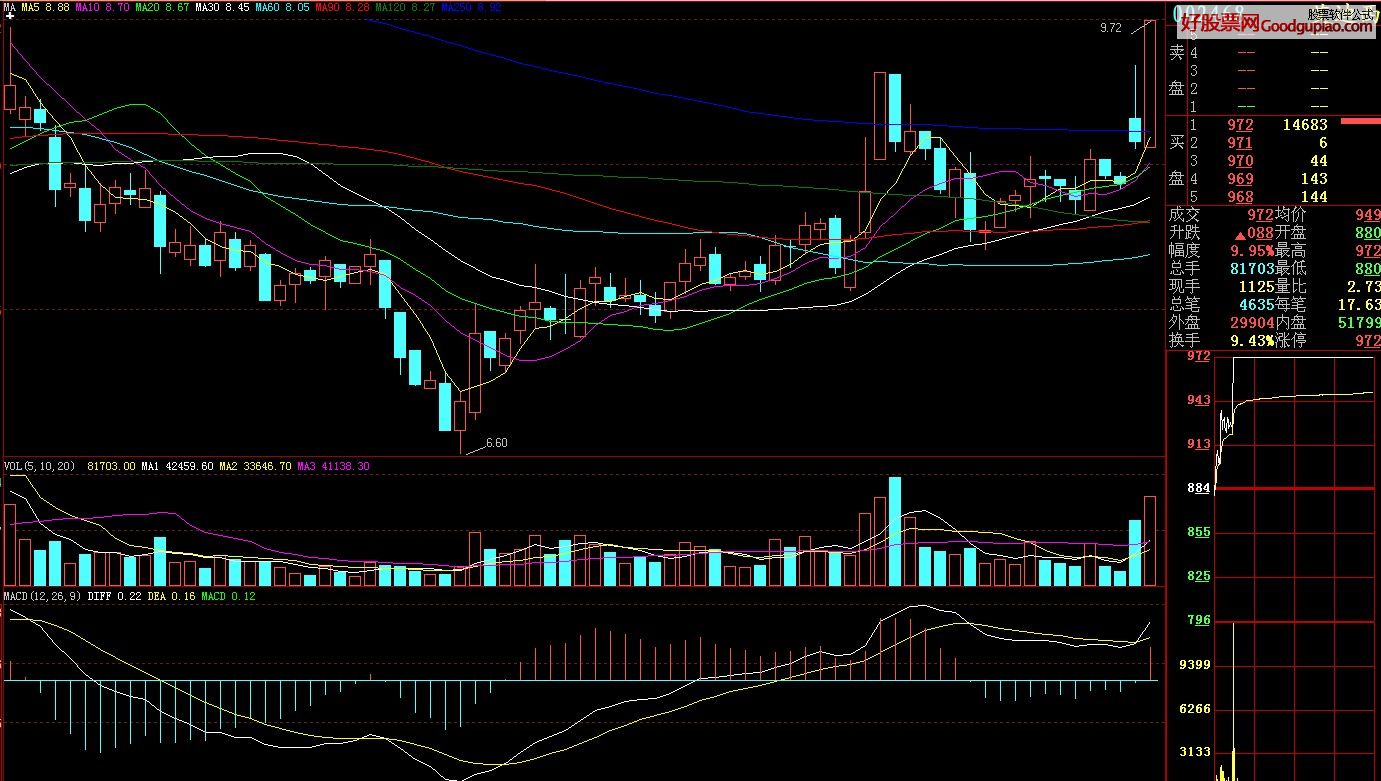Viewport: 1381px width, 781px height.
Task: Click the DEA 0.16 value
Action: (171, 596)
